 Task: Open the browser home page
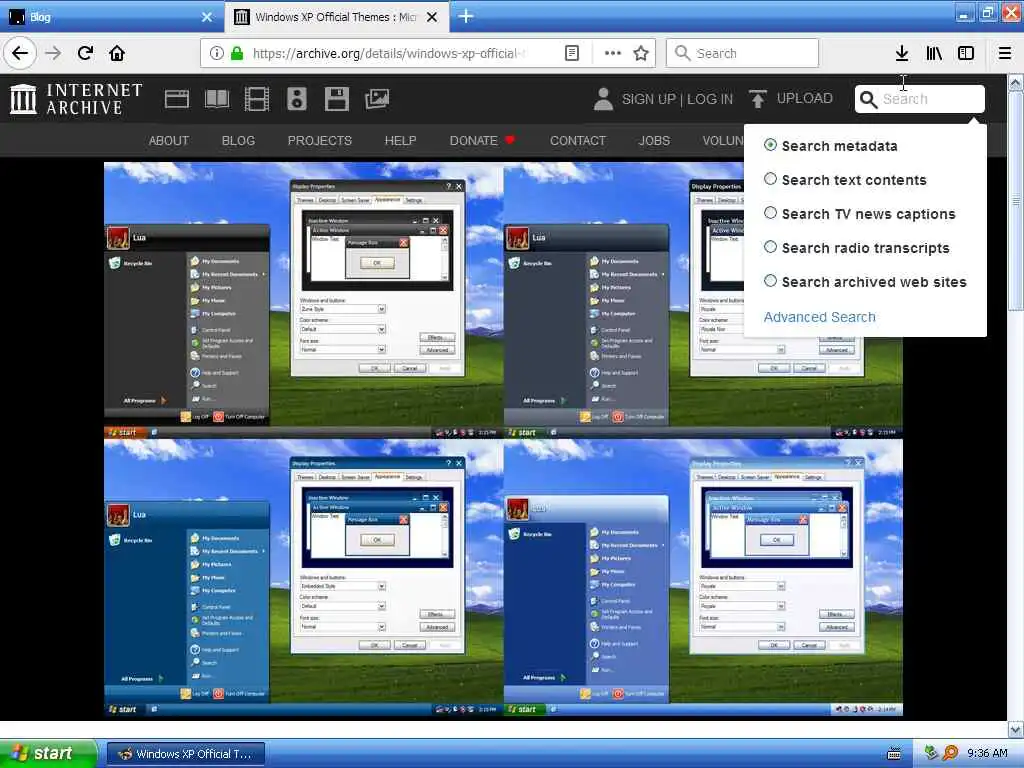click(117, 53)
